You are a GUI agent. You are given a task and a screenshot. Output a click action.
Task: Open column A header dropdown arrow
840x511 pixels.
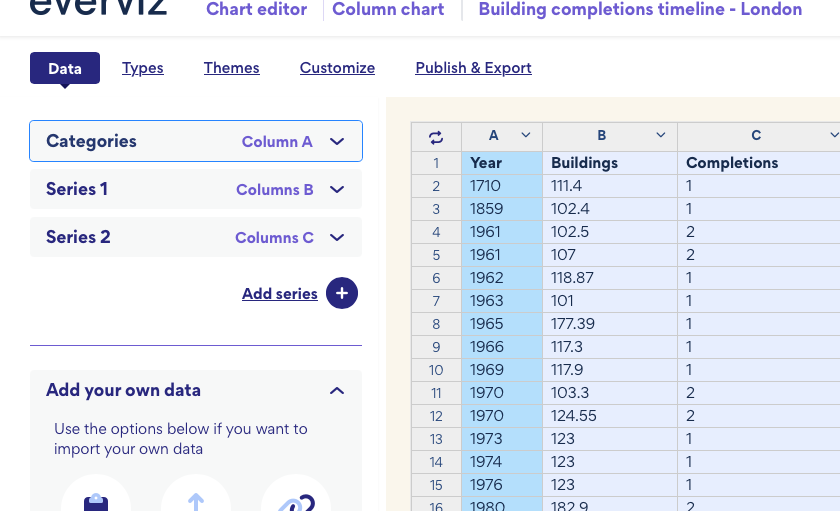coord(526,136)
